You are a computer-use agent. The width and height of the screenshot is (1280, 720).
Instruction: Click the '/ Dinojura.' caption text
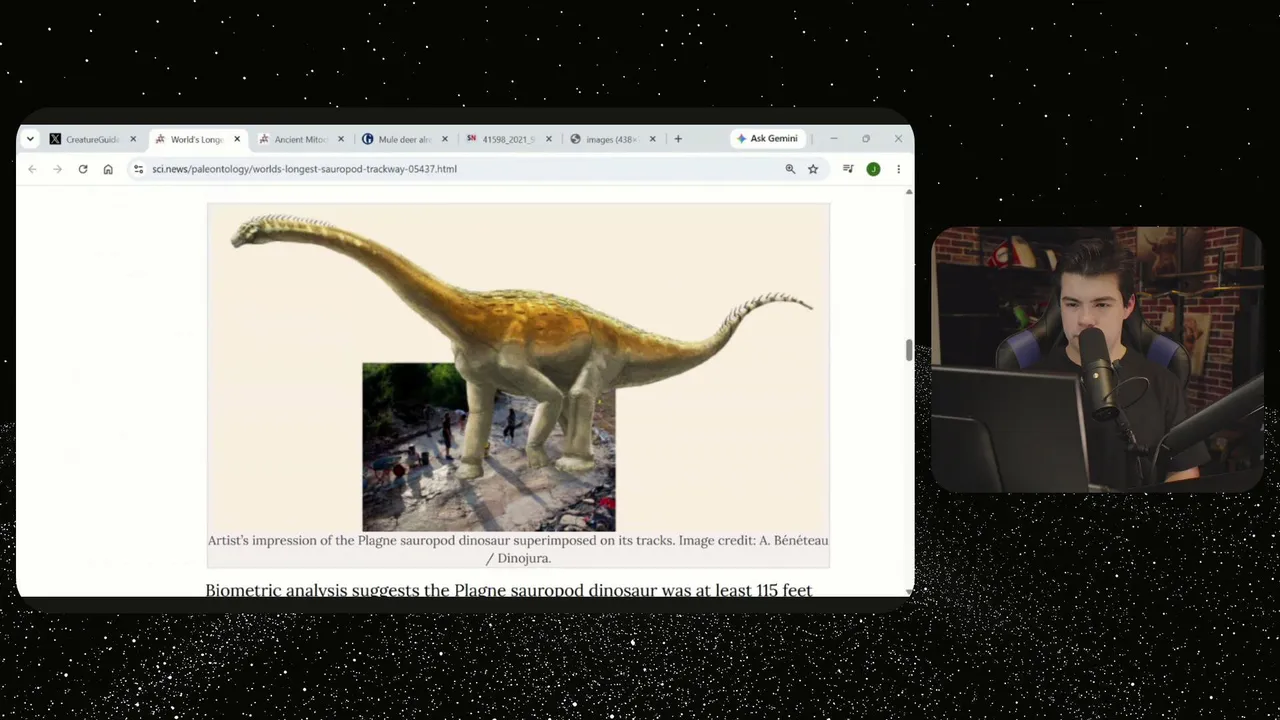point(518,558)
